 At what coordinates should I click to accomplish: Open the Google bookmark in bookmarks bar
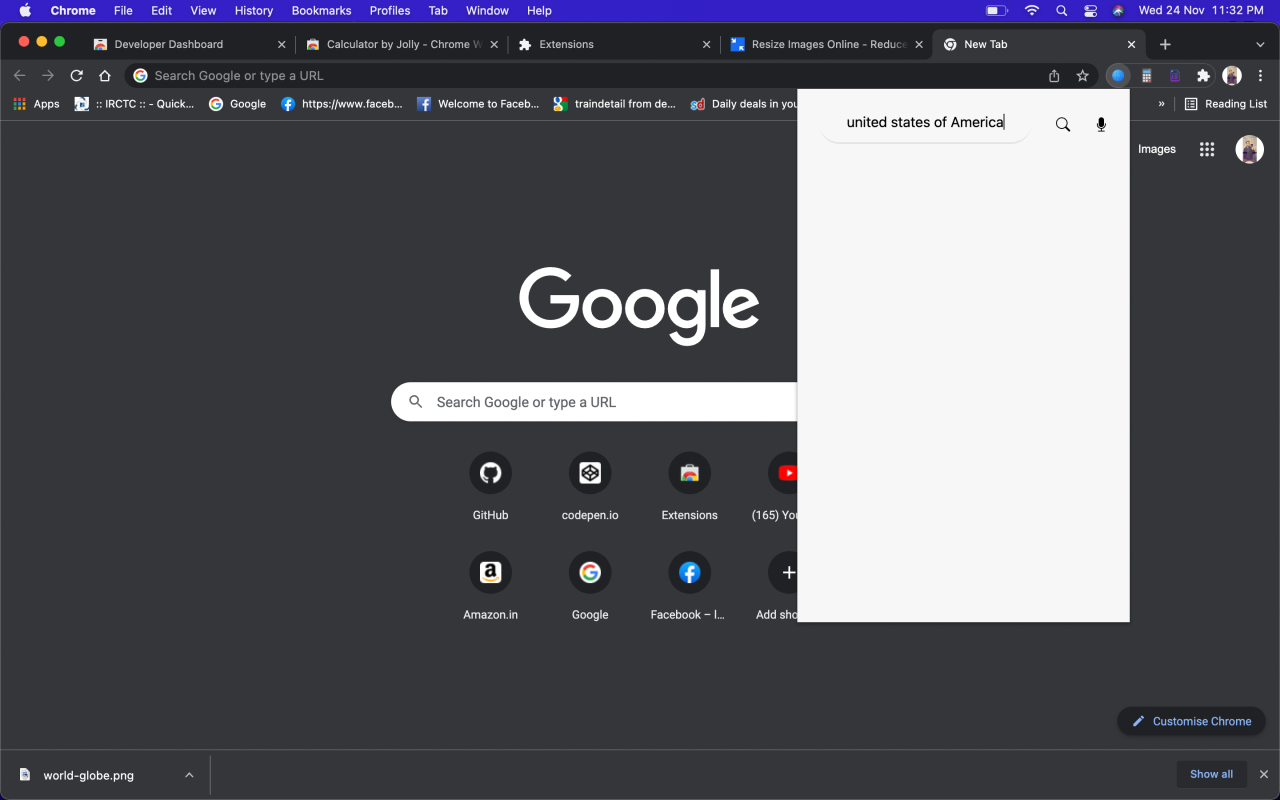click(237, 104)
